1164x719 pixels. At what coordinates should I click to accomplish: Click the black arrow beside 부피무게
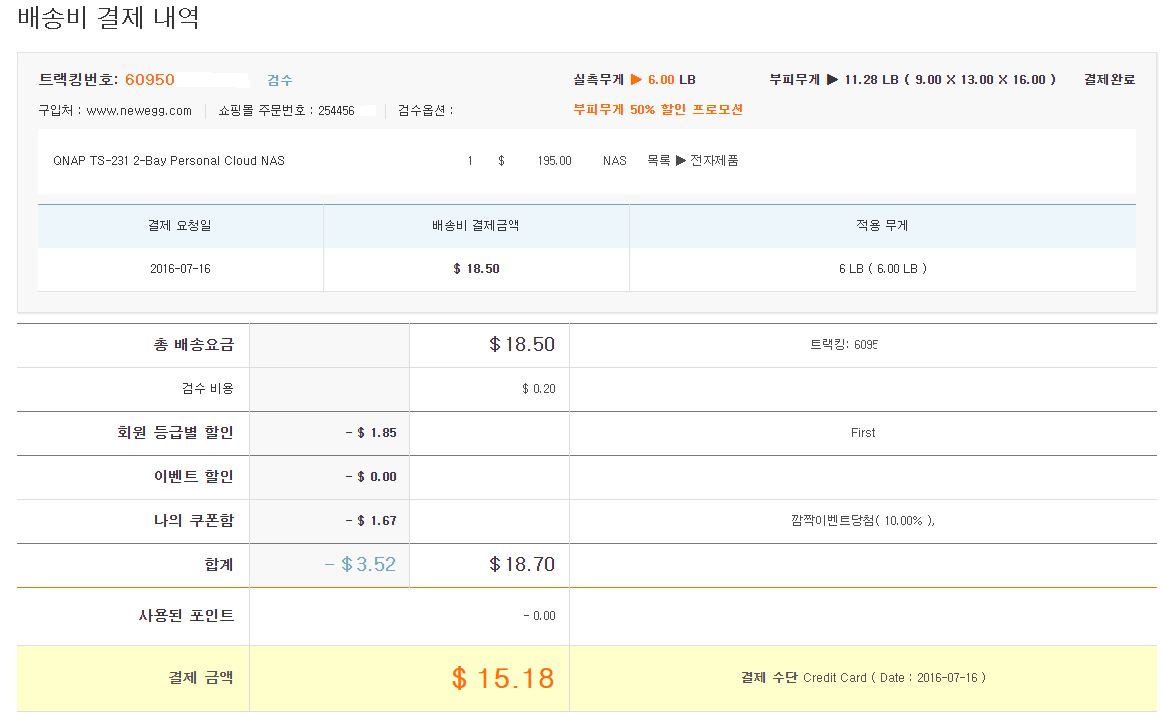point(832,80)
